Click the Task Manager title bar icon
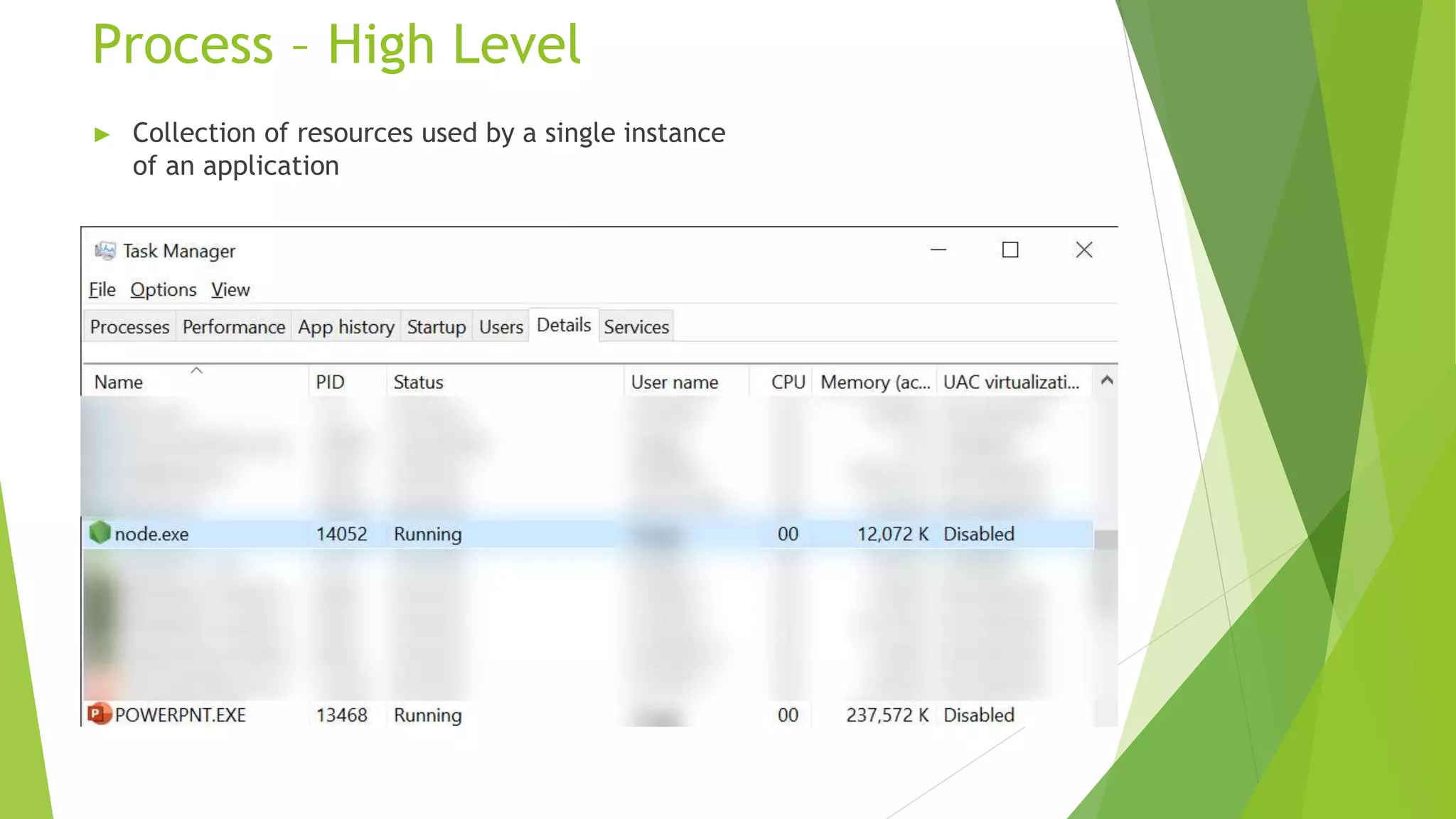Viewport: 1456px width, 819px height. point(105,250)
